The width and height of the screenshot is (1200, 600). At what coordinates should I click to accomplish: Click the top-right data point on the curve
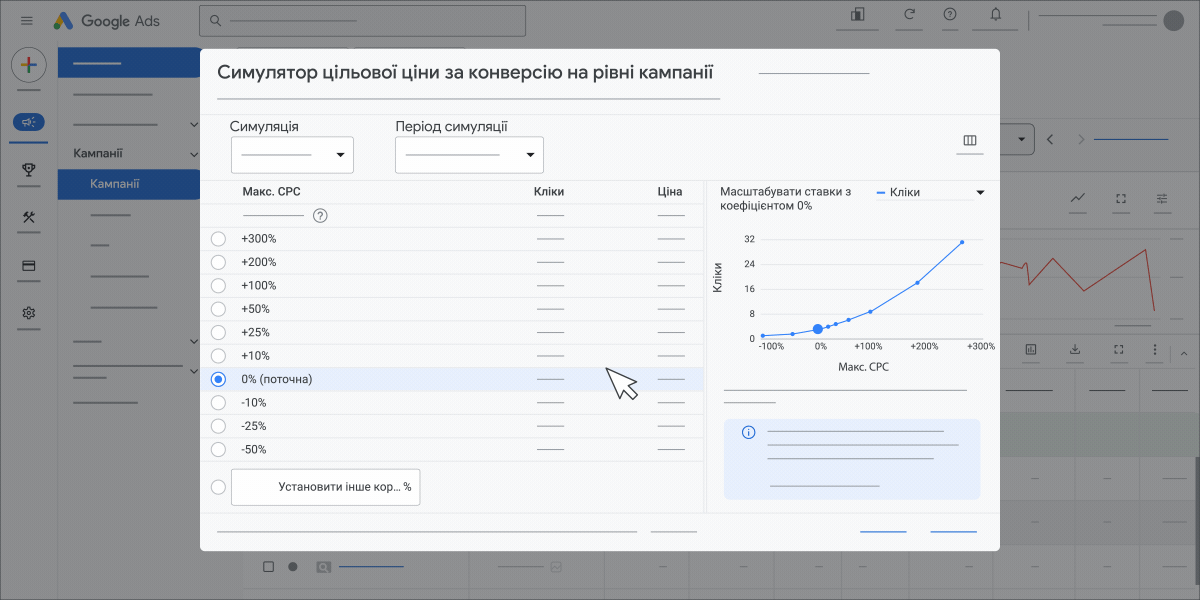962,242
